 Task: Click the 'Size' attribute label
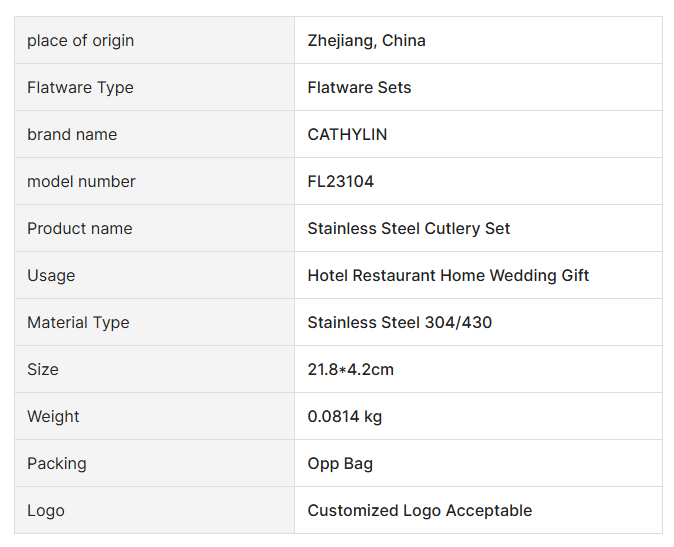coord(43,370)
